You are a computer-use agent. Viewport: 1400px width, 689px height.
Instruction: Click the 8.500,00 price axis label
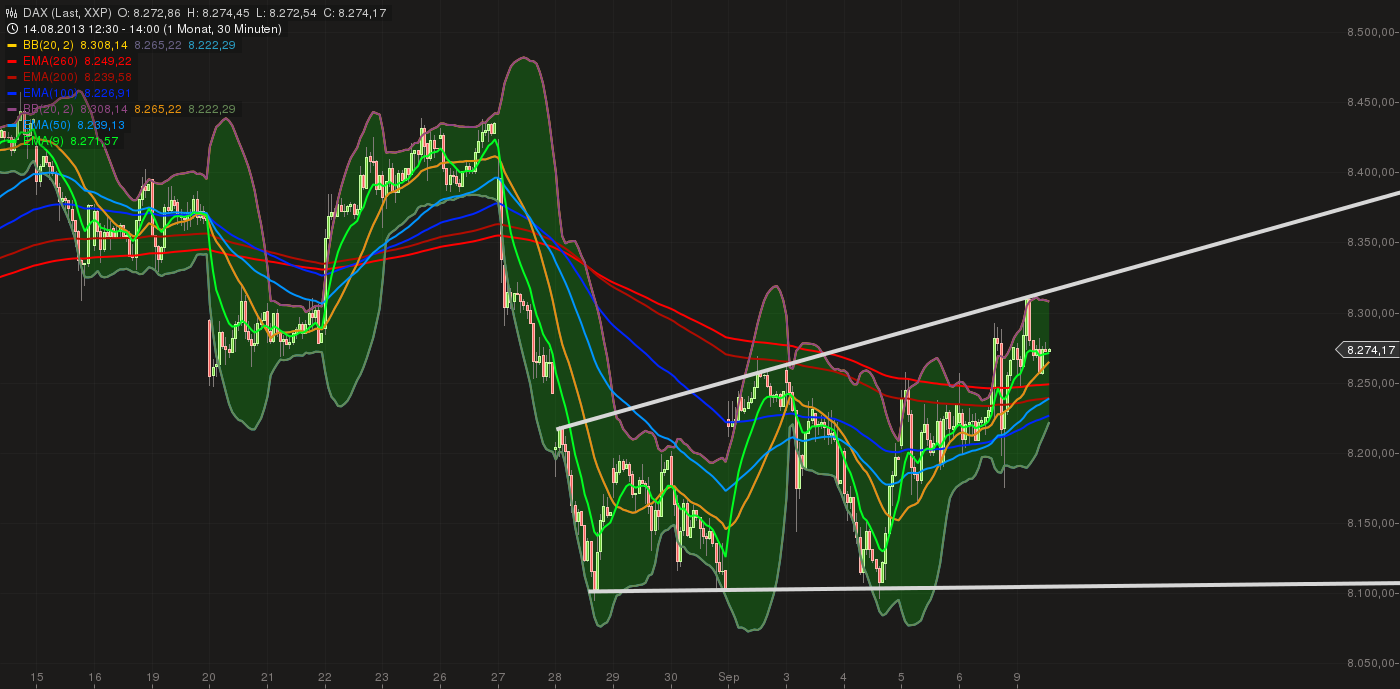(1372, 33)
